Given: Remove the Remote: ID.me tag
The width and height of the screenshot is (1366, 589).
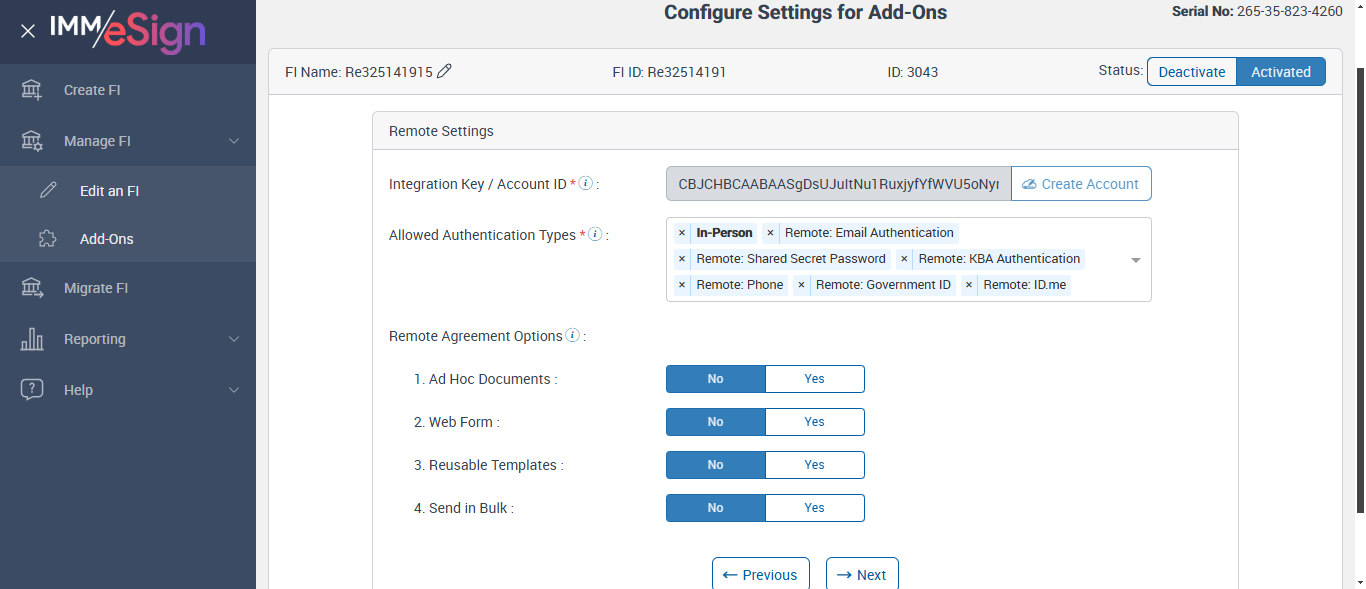Looking at the screenshot, I should tap(969, 285).
